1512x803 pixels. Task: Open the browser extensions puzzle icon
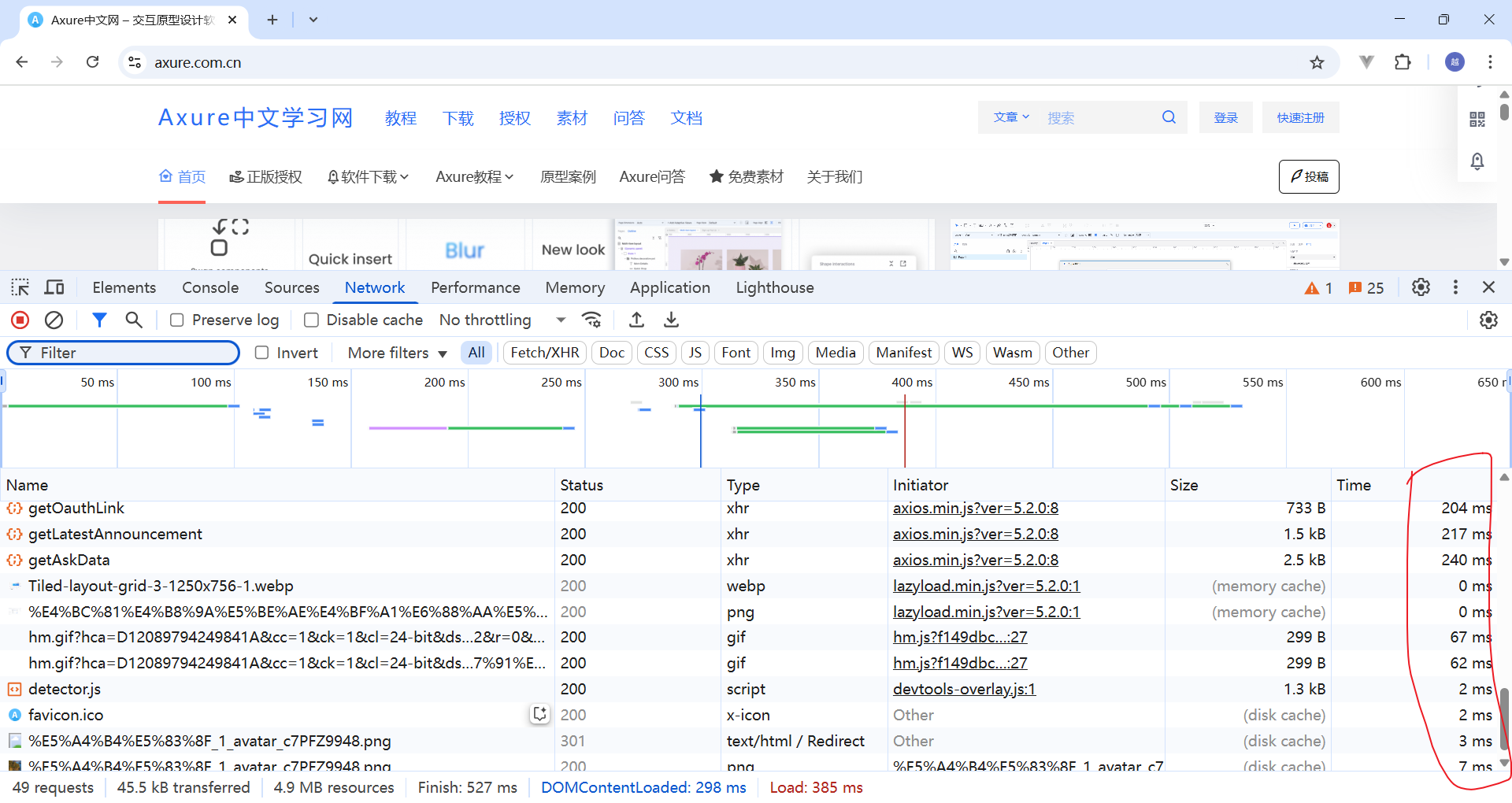1403,62
